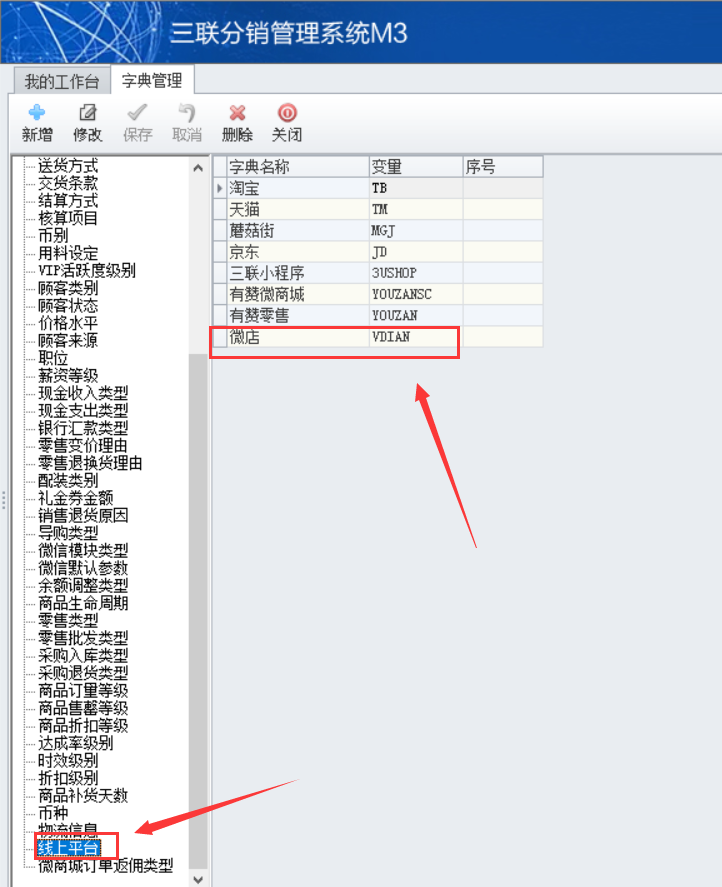
Task: Select the 字典管理 tab
Action: (x=152, y=80)
